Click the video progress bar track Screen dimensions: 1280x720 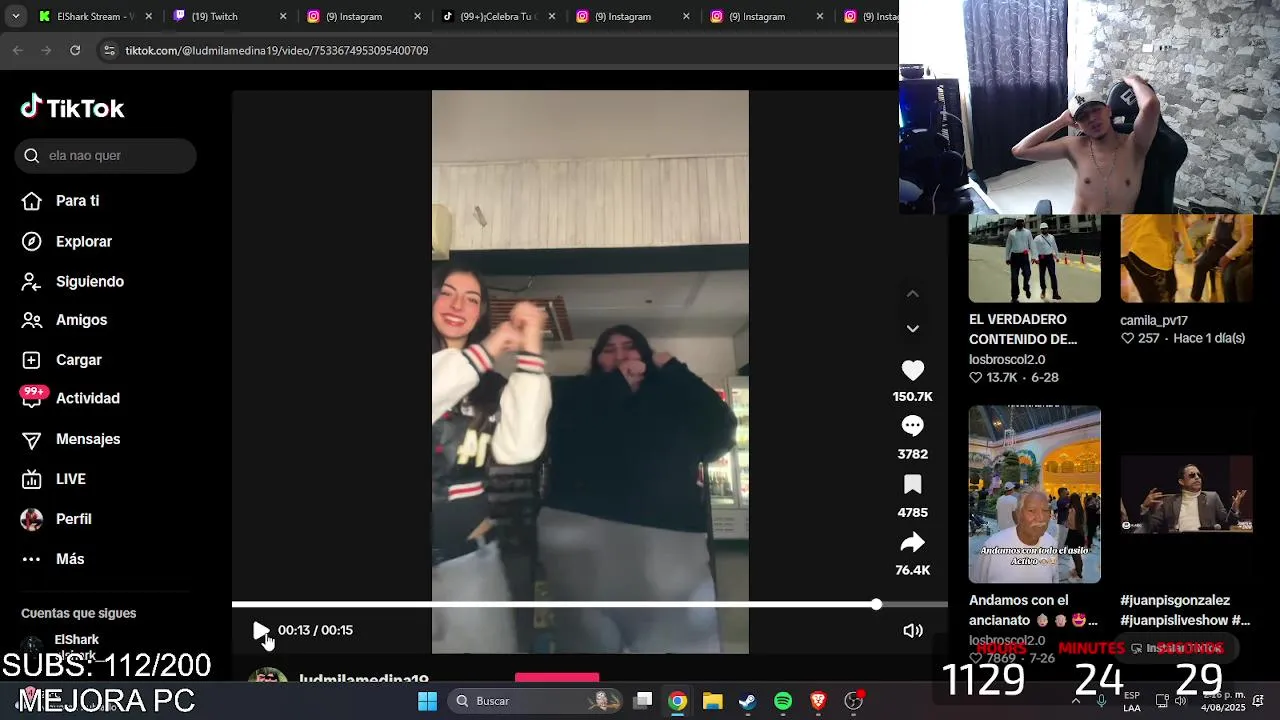(x=590, y=604)
